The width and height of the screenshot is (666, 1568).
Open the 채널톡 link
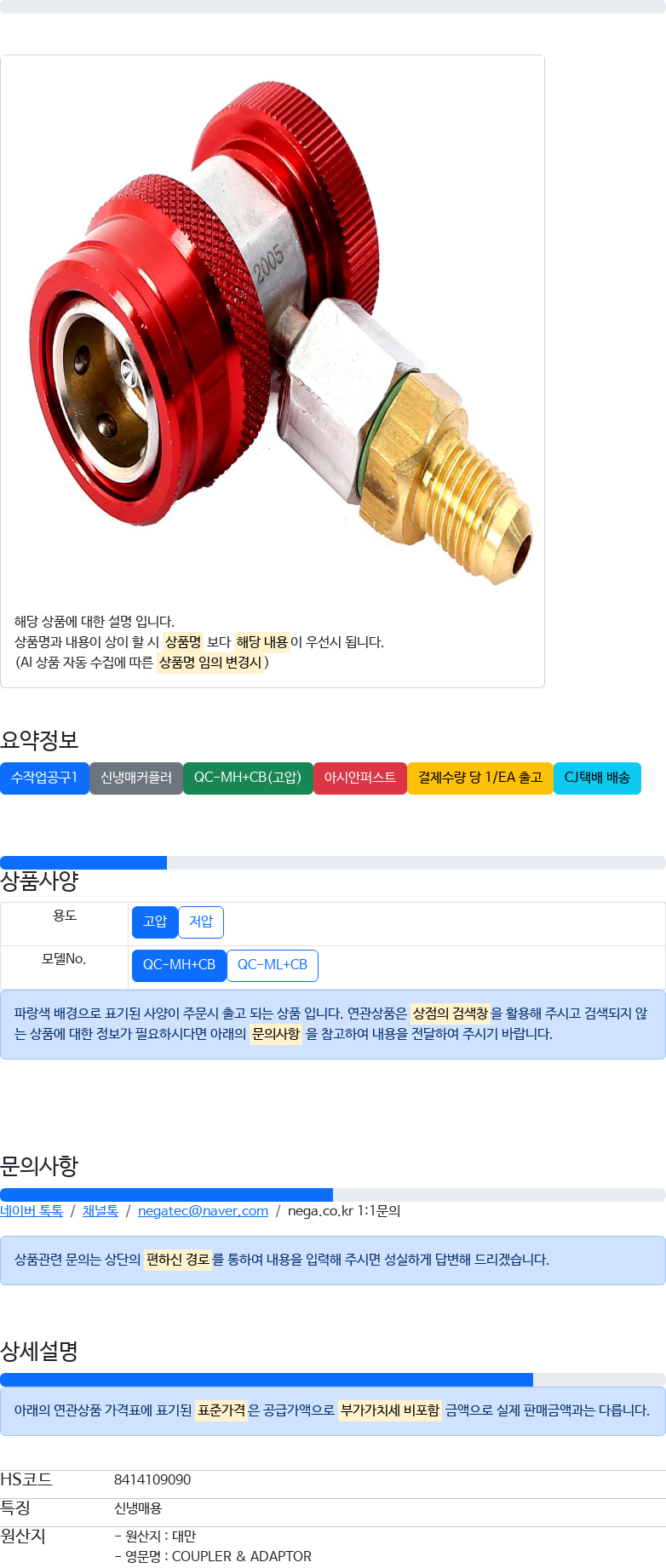click(x=100, y=1210)
